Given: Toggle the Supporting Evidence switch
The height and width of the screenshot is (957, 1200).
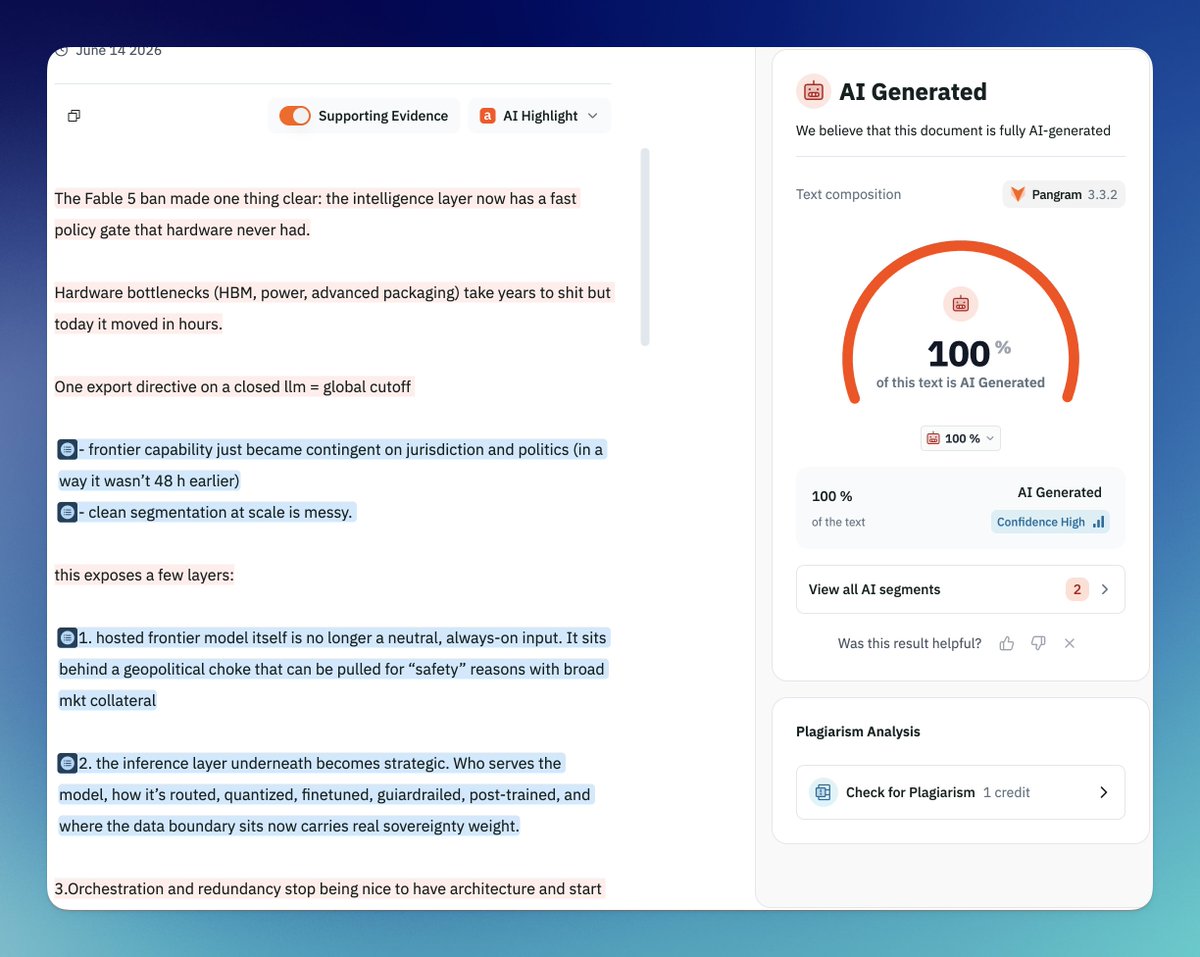Looking at the screenshot, I should tap(295, 116).
